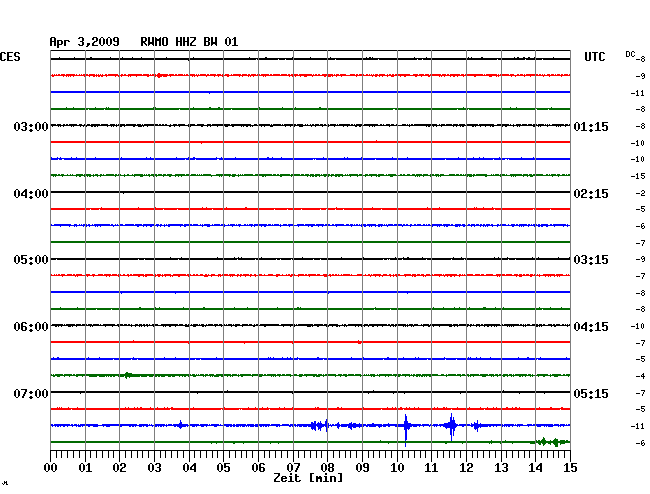The width and height of the screenshot is (650, 494).
Task: Click minute label "01" on time axis
Action: (85, 468)
